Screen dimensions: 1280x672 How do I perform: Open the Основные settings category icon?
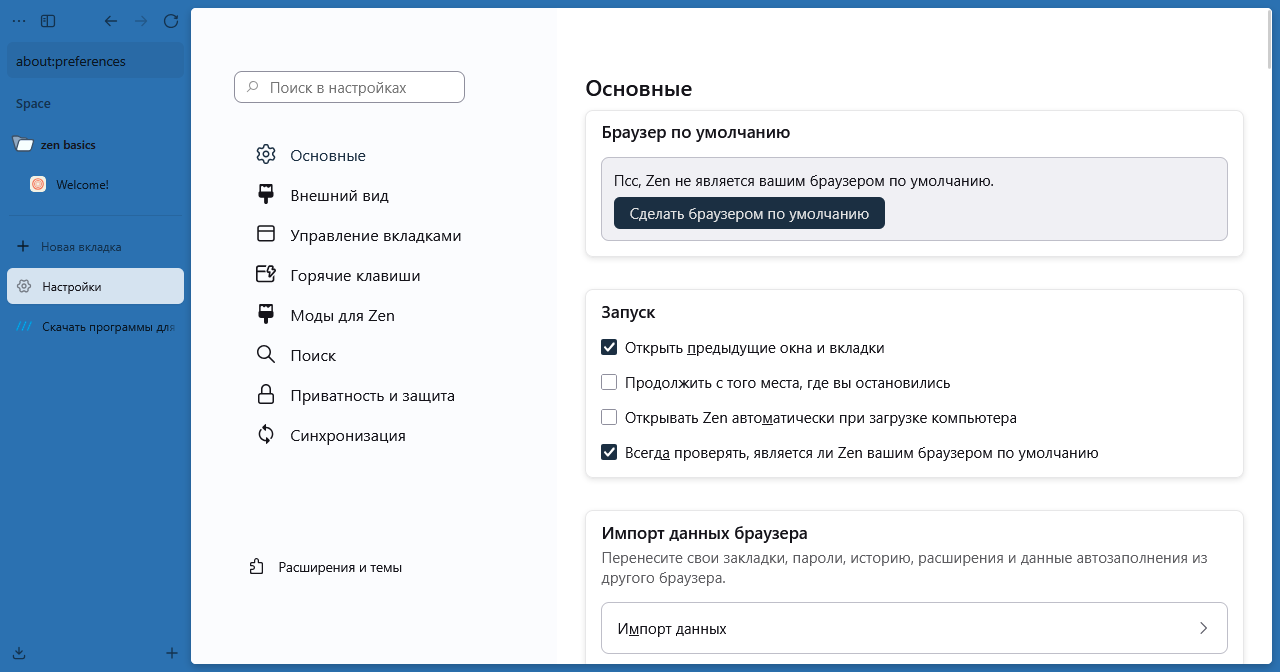pyautogui.click(x=266, y=155)
